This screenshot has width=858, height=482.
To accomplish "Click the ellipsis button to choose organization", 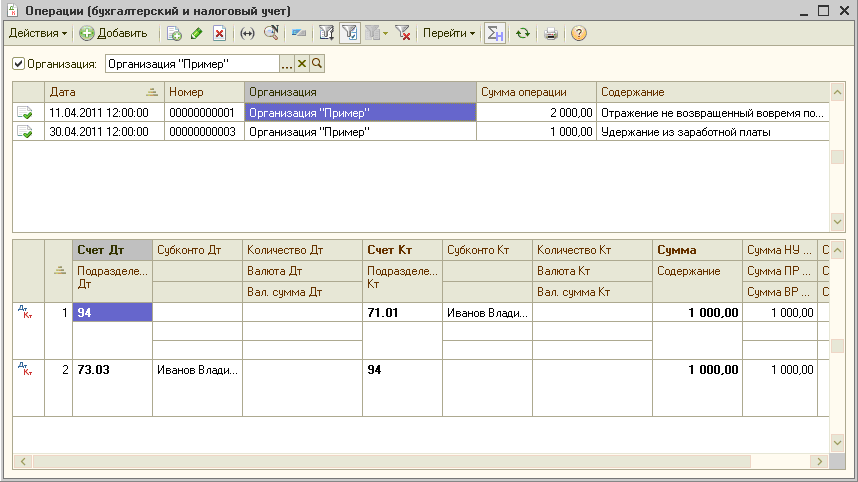I will click(x=287, y=64).
